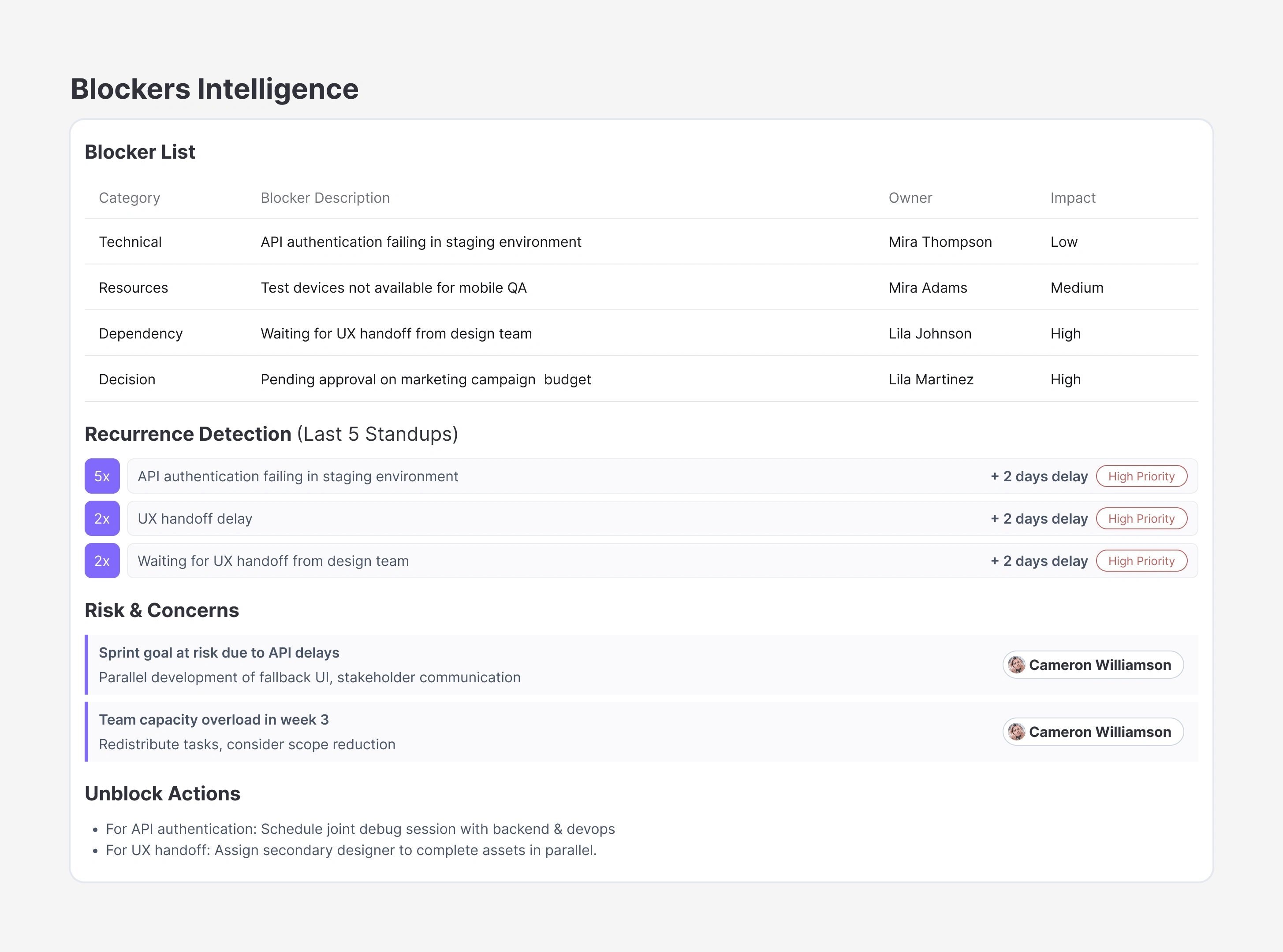Viewport: 1283px width, 952px height.
Task: Click Cameron Williamson's avatar in the Team capacity row
Action: [x=1017, y=732]
